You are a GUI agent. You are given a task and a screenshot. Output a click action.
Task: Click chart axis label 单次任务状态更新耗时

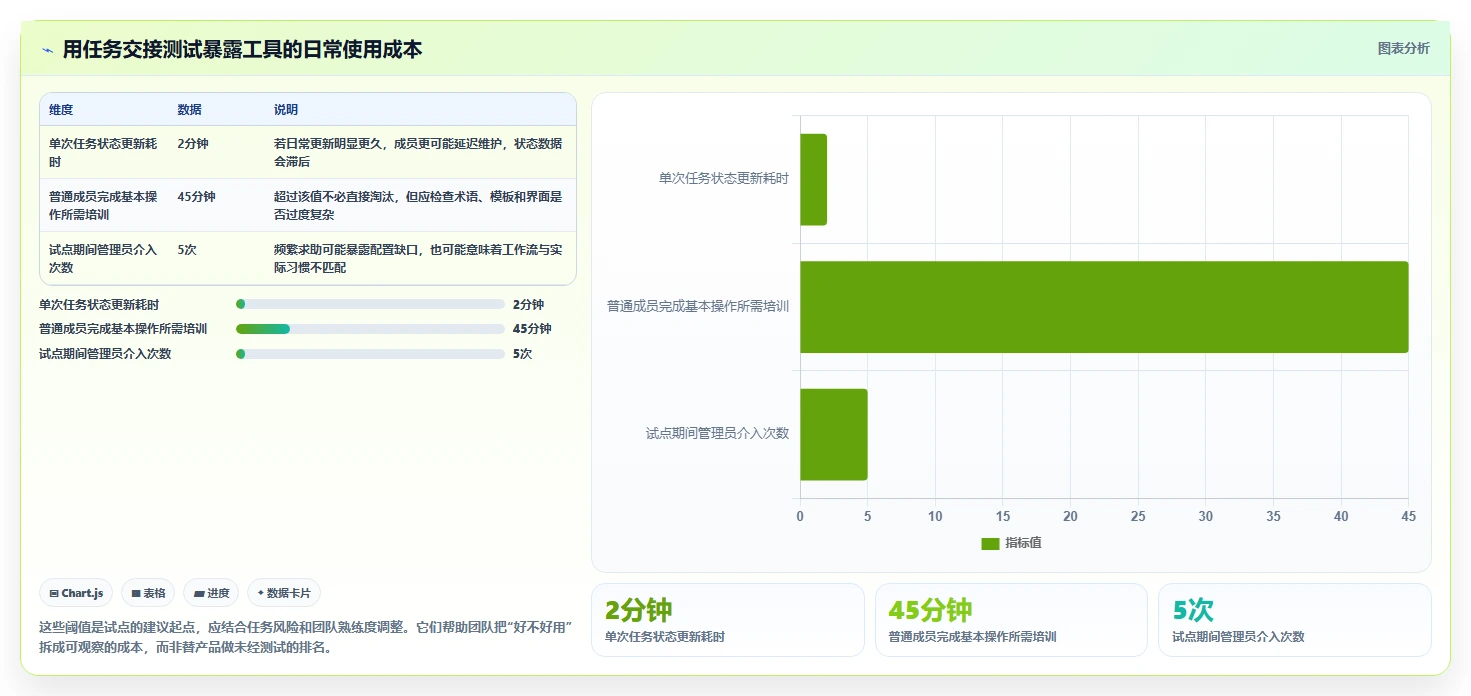coord(724,179)
